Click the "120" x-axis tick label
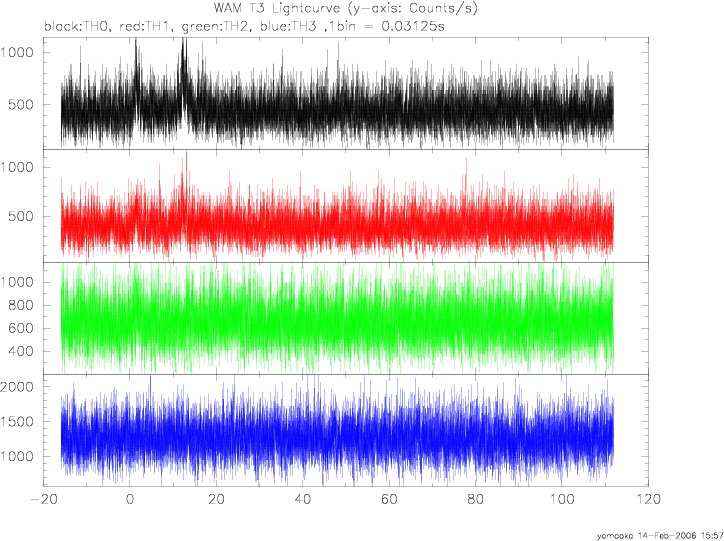 pos(647,499)
